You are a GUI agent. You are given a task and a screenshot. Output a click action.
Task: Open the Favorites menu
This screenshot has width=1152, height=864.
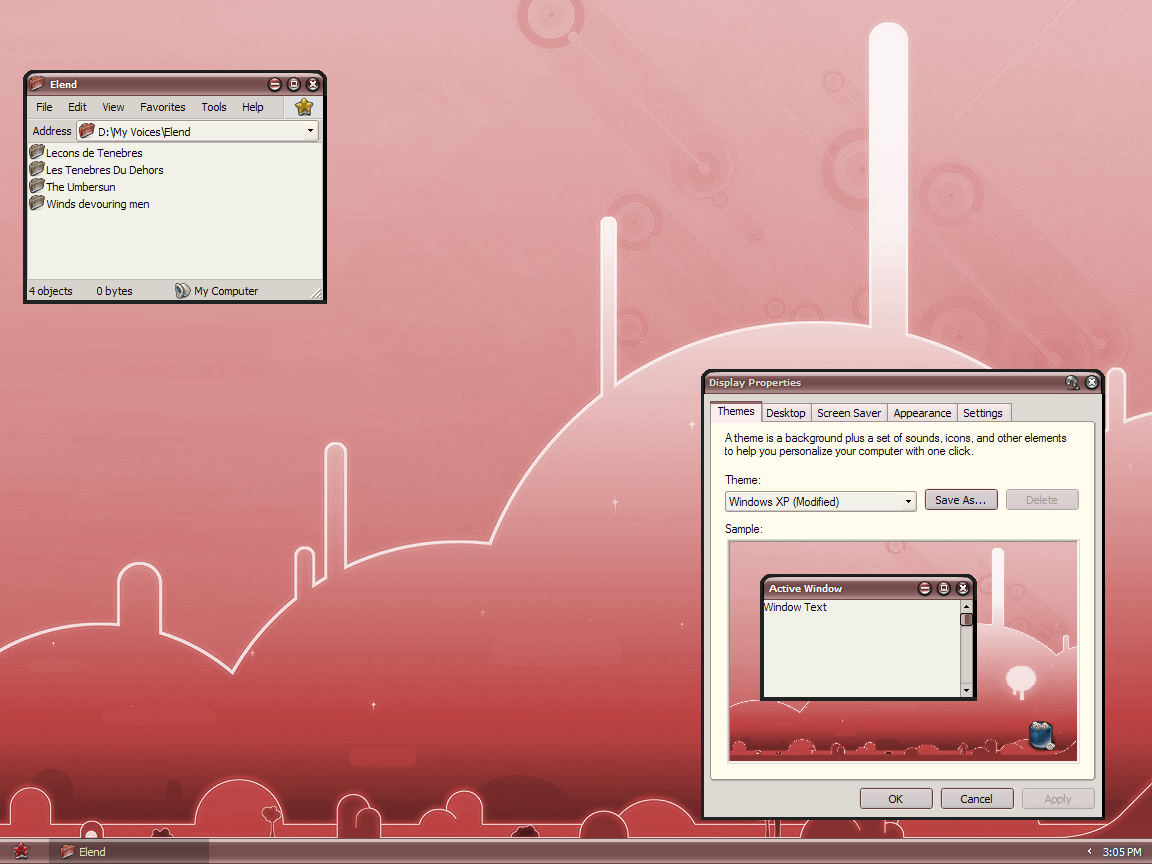[162, 107]
